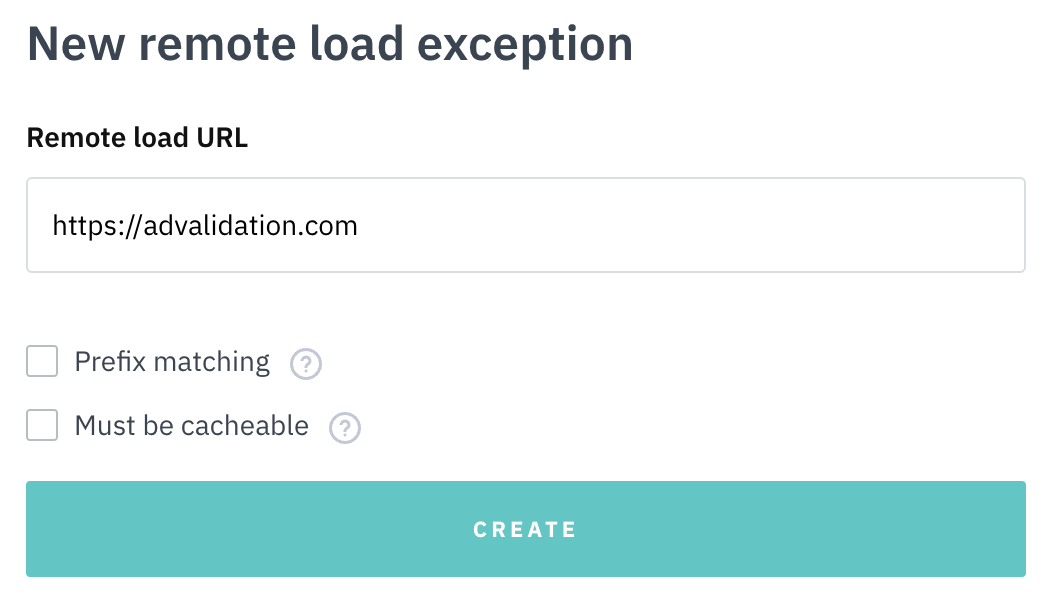Check the box next to Must be cacheable
Screen dimensions: 1048x606
click(41, 426)
